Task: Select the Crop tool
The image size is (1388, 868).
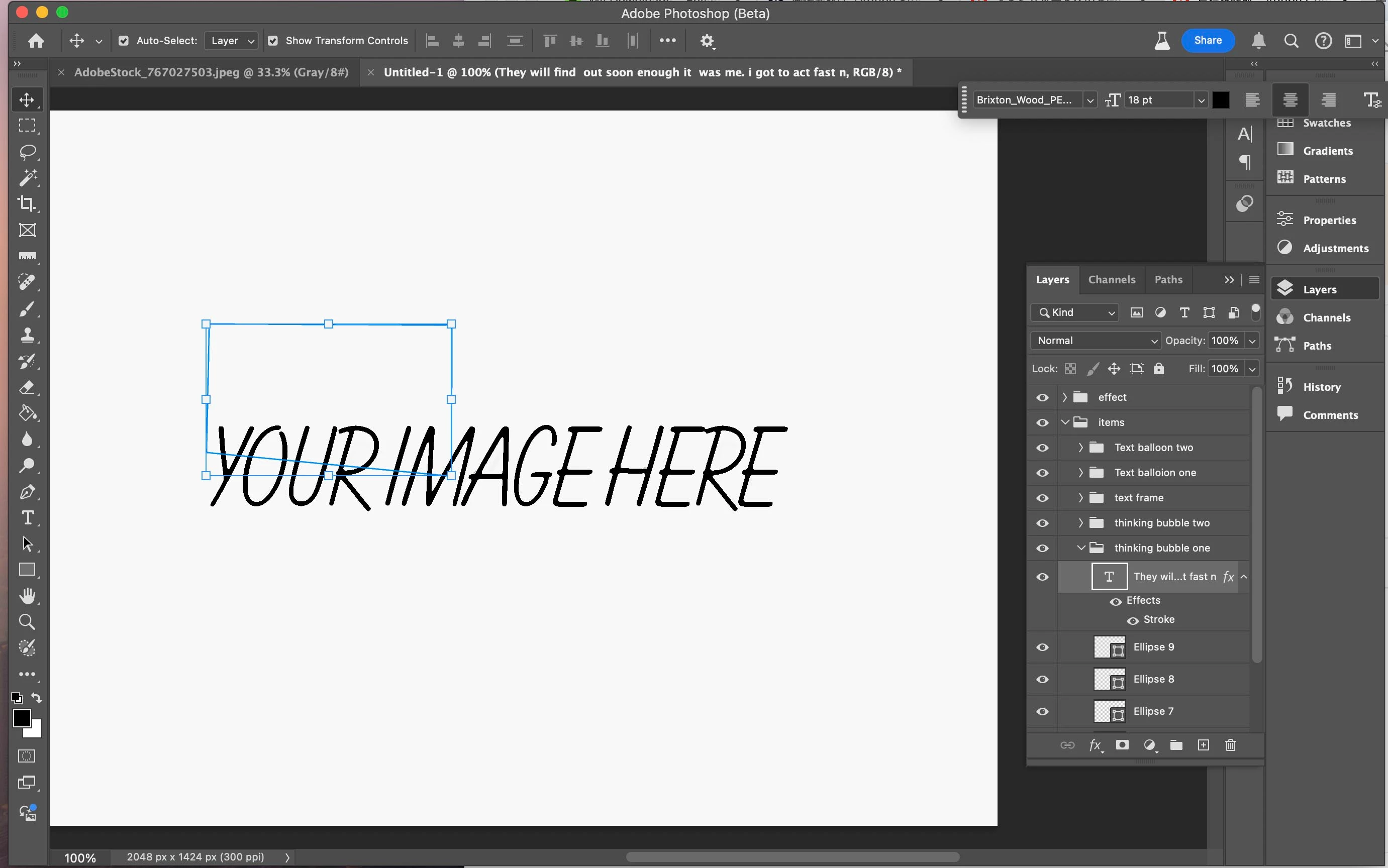Action: tap(27, 204)
